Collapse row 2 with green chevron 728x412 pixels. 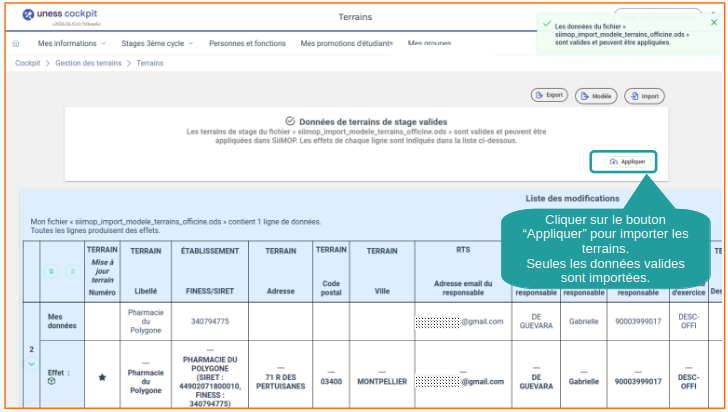tap(32, 364)
